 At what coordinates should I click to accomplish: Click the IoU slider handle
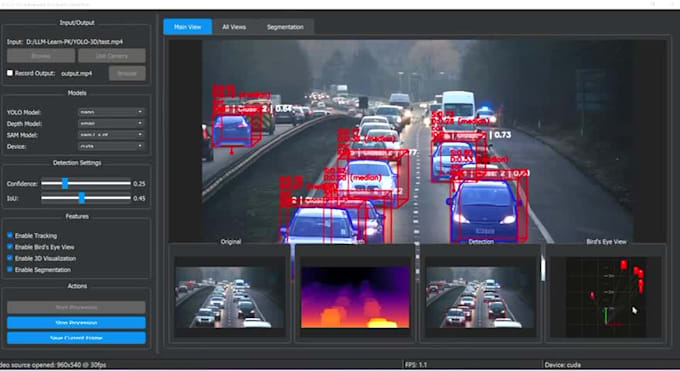tap(82, 198)
